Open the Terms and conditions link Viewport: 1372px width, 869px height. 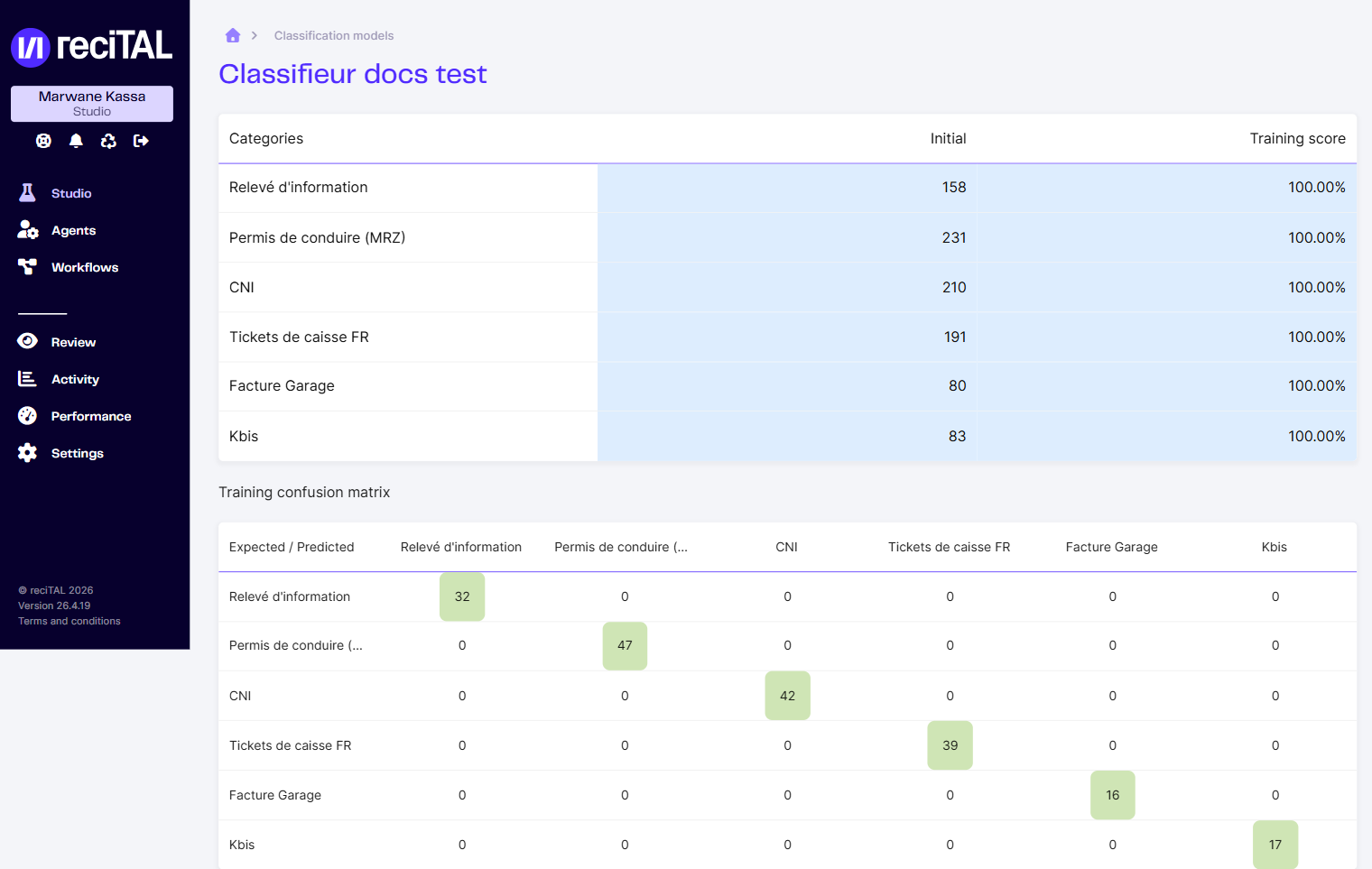[x=70, y=621]
